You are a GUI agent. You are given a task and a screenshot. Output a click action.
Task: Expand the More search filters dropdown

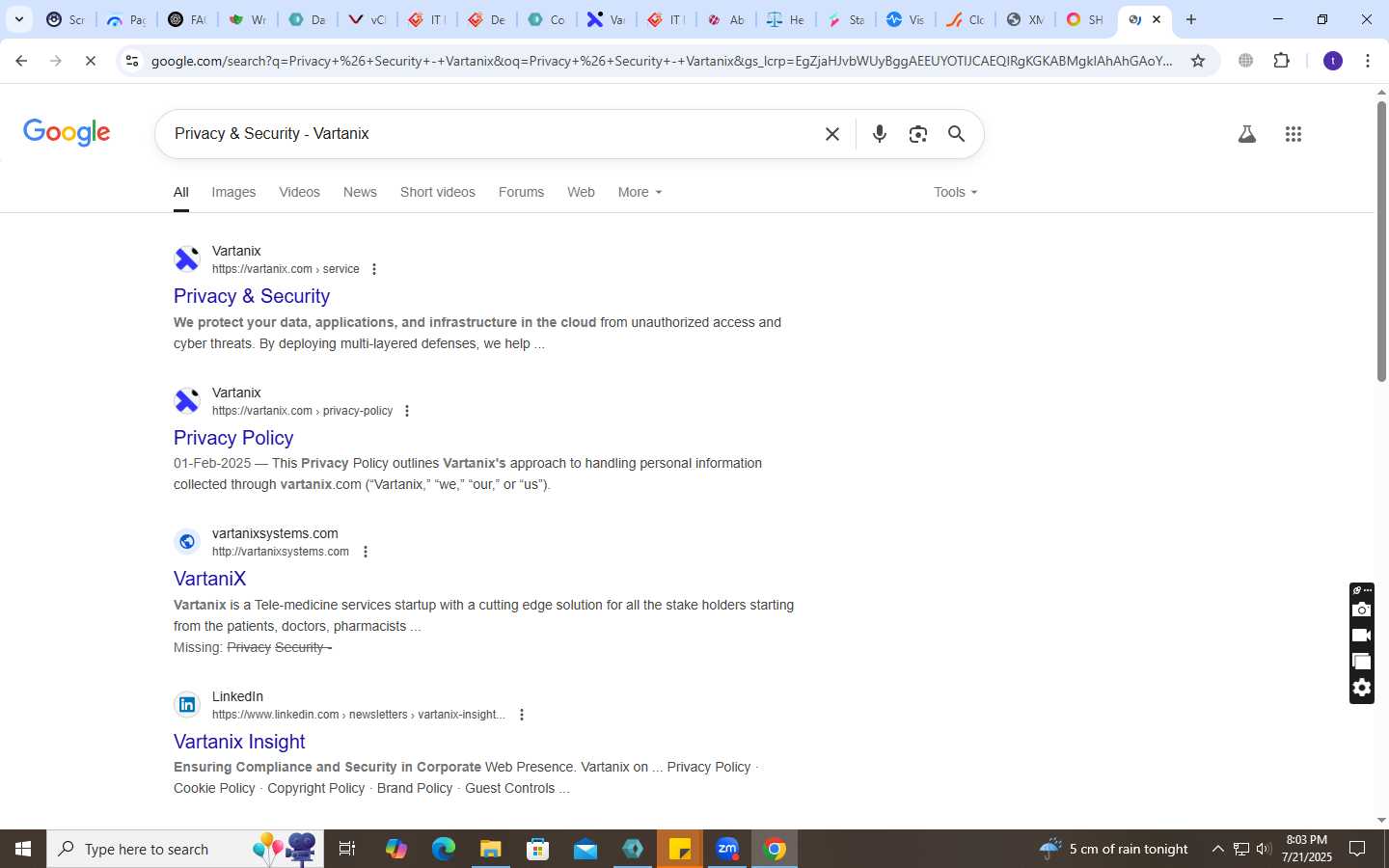click(640, 192)
